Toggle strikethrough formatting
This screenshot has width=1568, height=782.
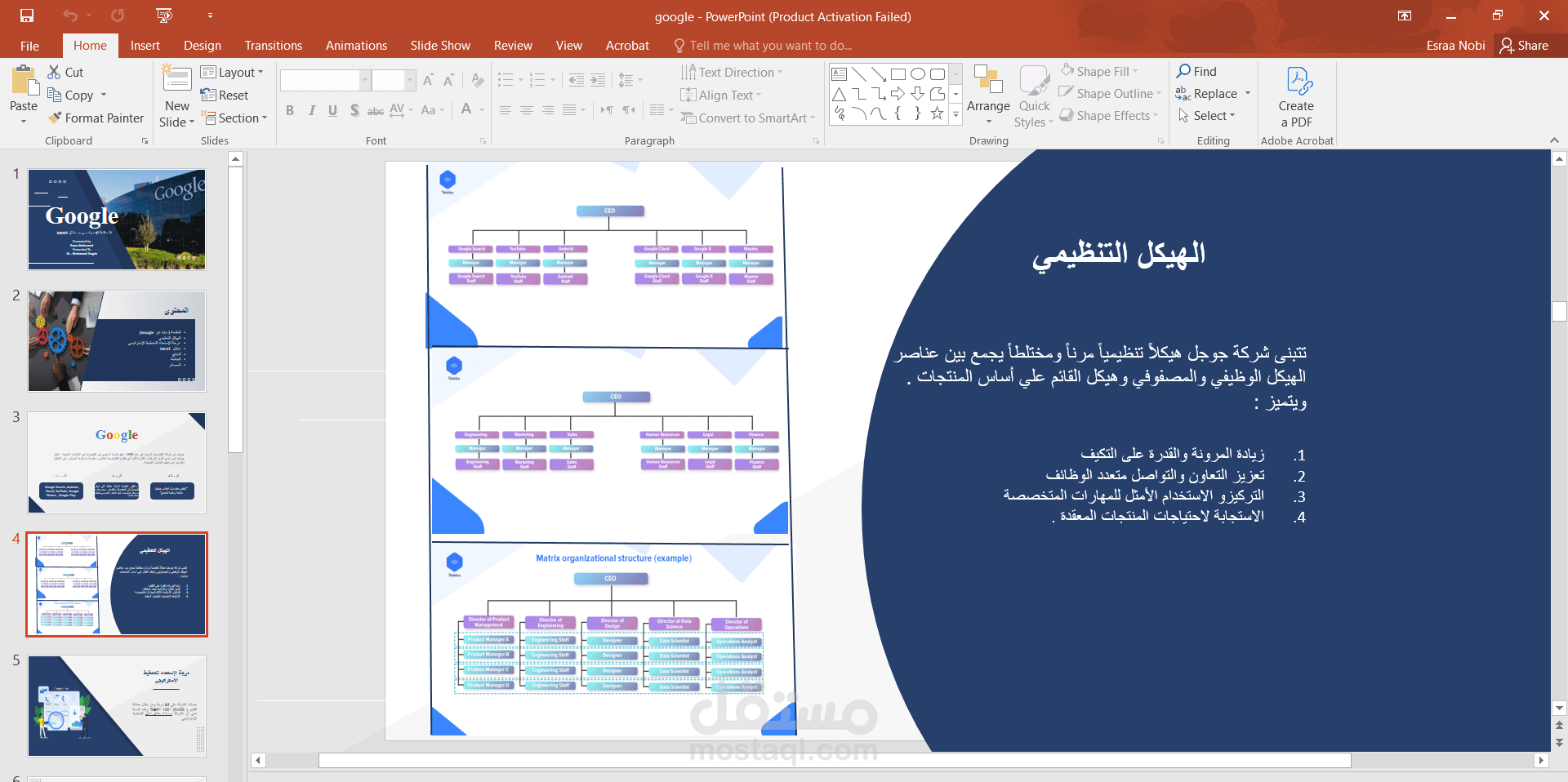pyautogui.click(x=375, y=110)
